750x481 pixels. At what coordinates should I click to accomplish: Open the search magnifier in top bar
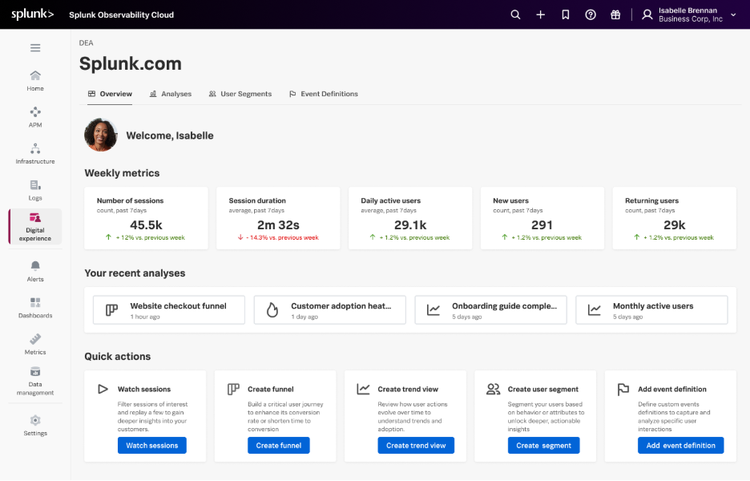pos(515,15)
